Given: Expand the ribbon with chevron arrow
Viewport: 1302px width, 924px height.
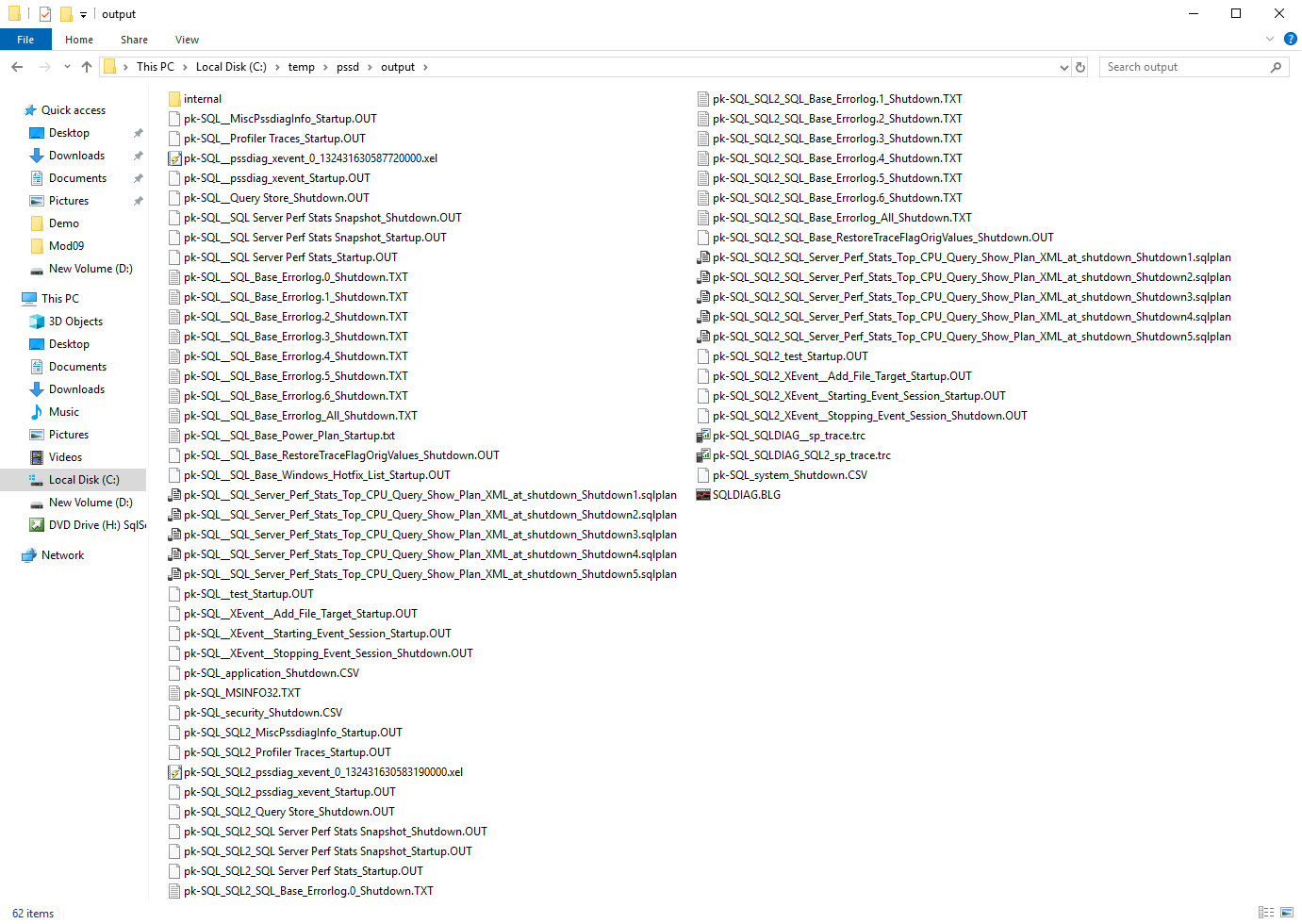Looking at the screenshot, I should tap(1269, 40).
